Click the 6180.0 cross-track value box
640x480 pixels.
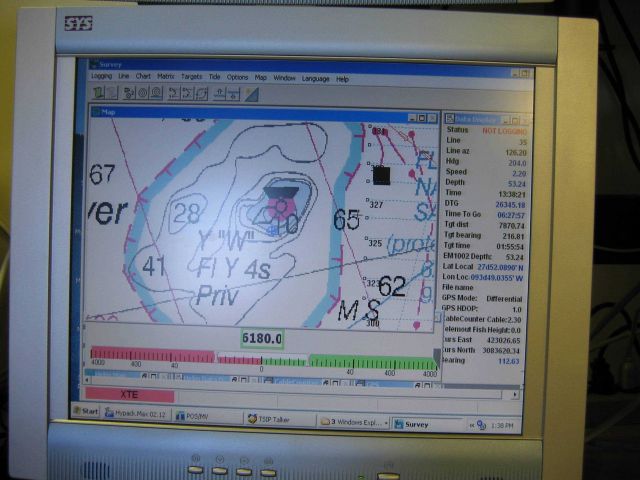coord(262,339)
